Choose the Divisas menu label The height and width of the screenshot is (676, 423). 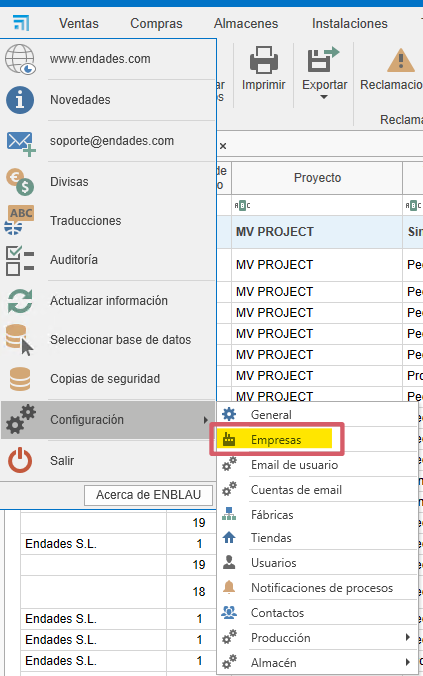[69, 182]
